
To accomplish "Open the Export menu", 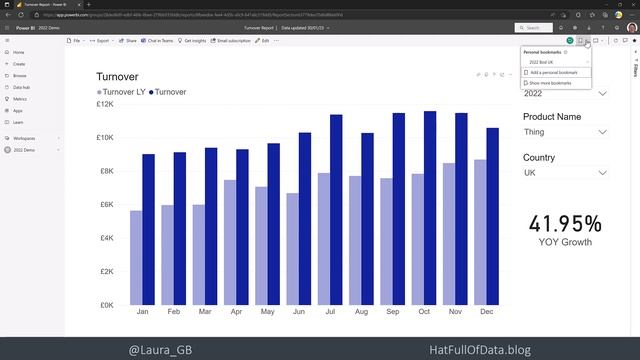I will tap(102, 41).
